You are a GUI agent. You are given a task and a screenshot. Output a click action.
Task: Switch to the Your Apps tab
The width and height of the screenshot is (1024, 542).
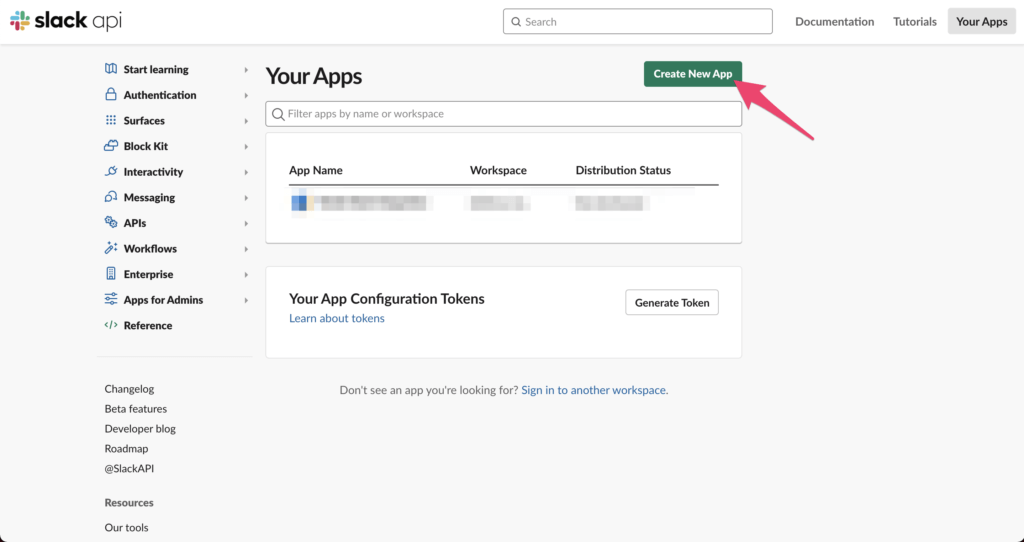click(x=981, y=21)
